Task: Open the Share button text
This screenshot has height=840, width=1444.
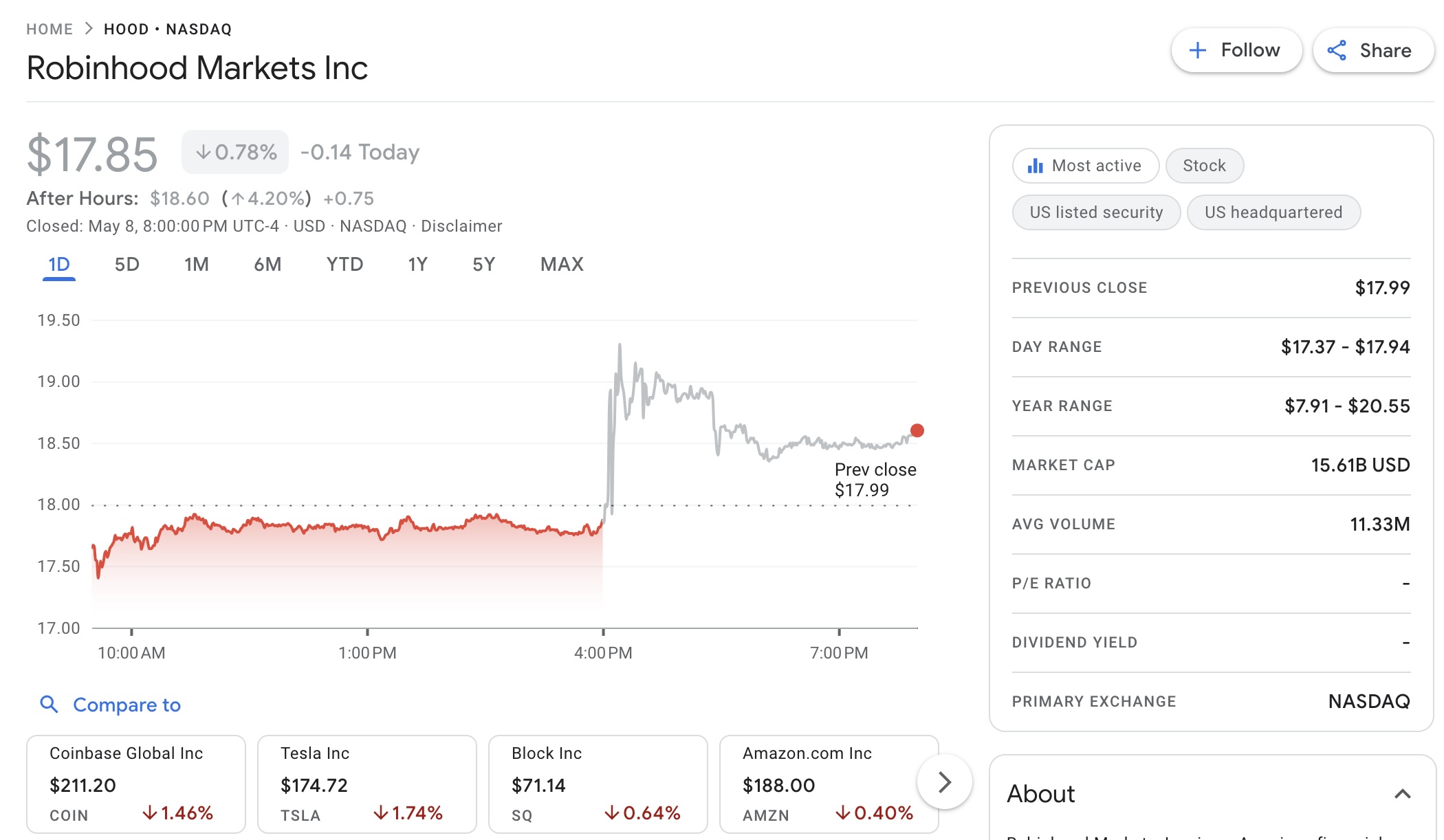Action: click(x=1386, y=50)
